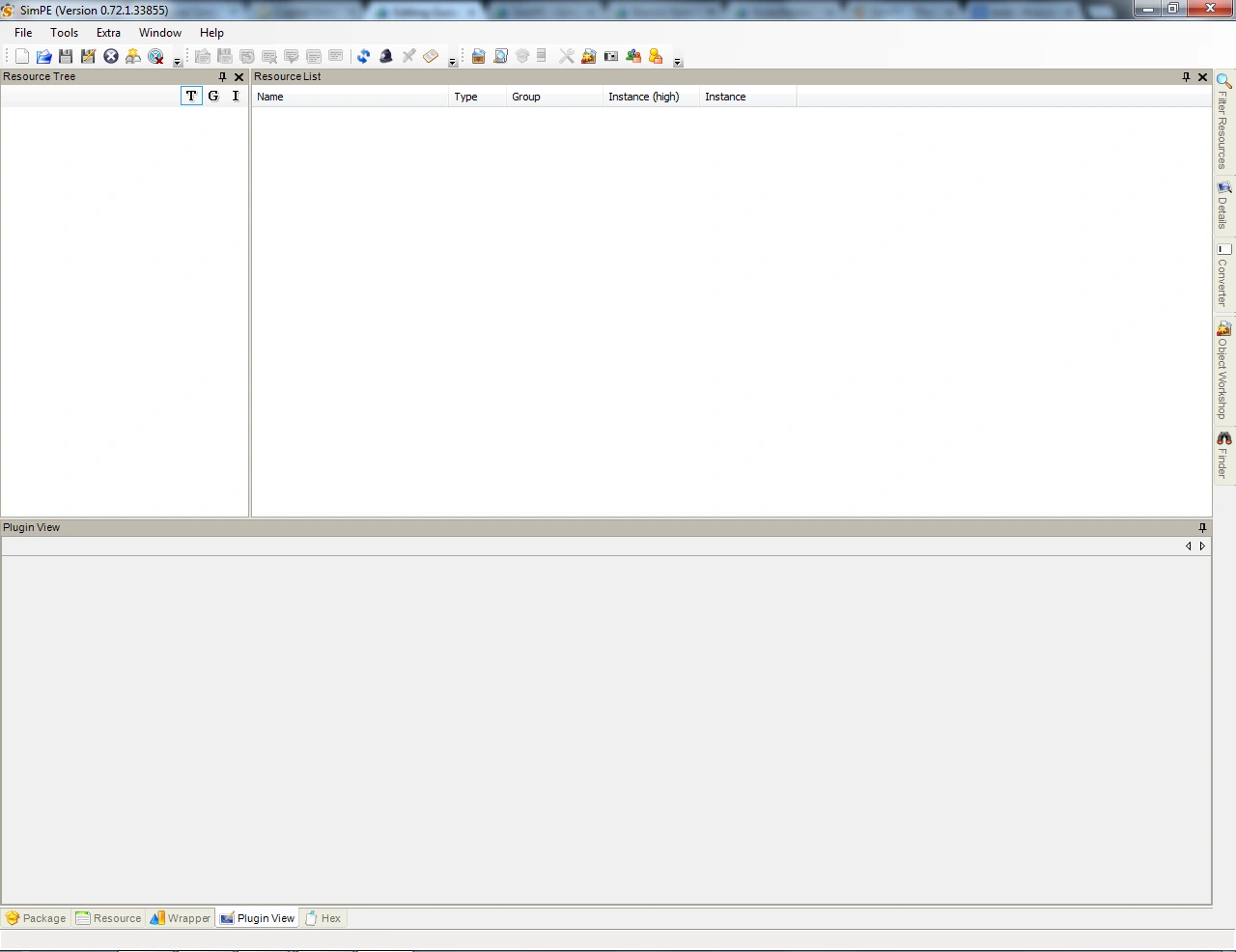Screen dimensions: 1236x952
Task: Switch to the Package tab
Action: (x=36, y=918)
